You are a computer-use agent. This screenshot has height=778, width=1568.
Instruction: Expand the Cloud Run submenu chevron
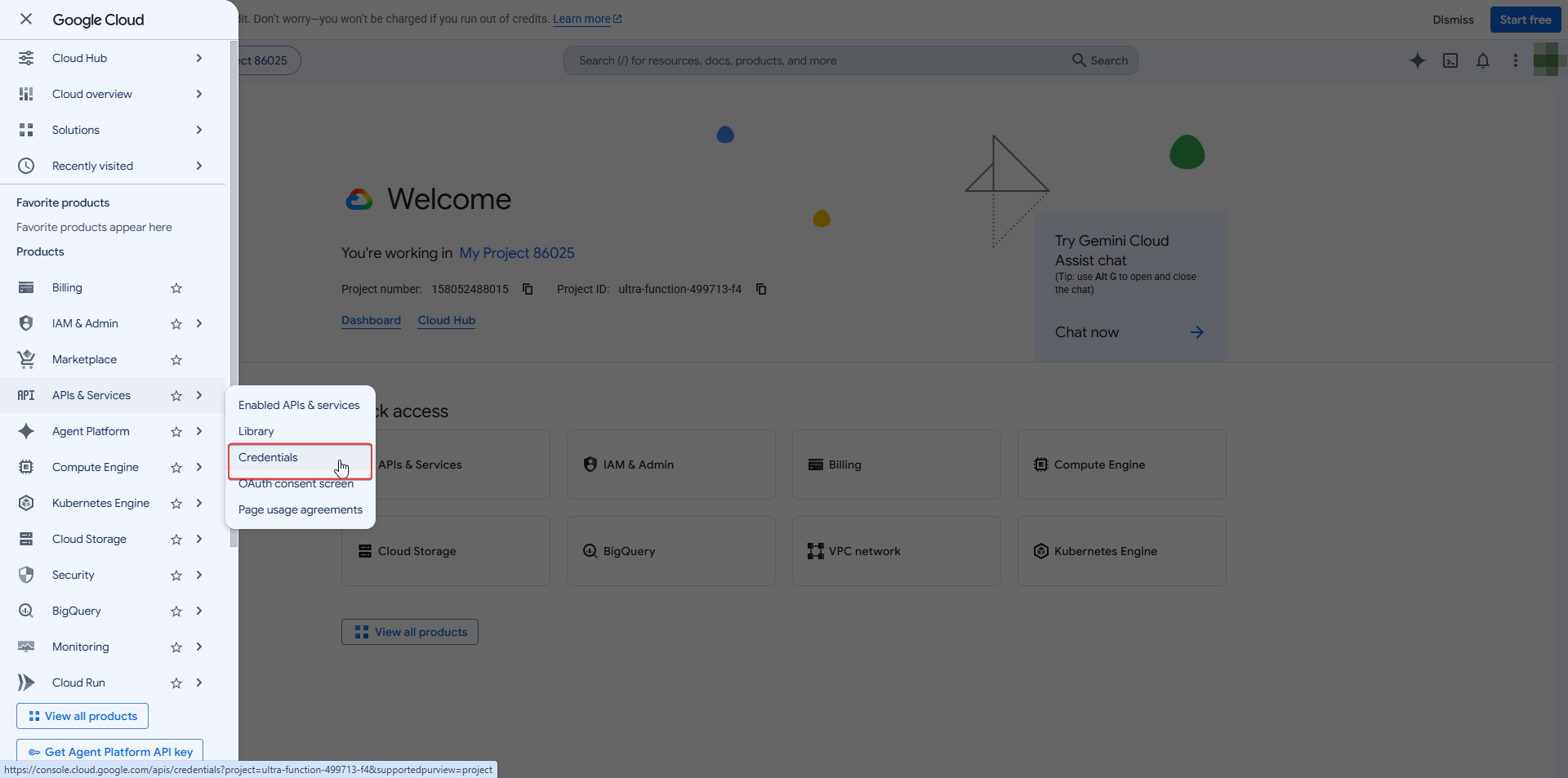[x=199, y=682]
